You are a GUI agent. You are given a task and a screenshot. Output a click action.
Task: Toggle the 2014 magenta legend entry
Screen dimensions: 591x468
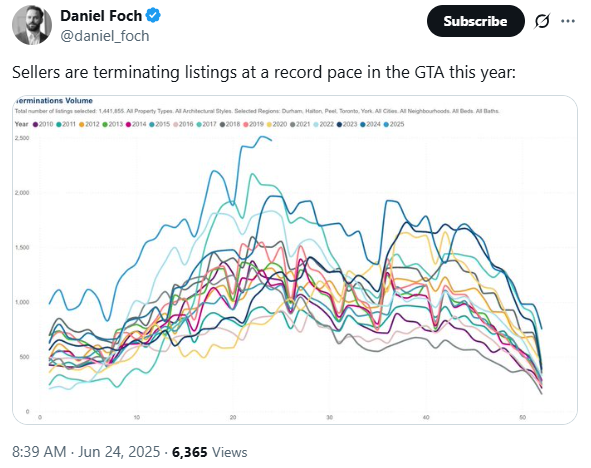136,124
